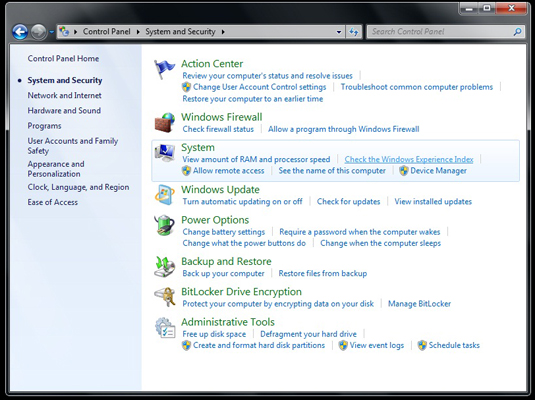This screenshot has height=400, width=535.
Task: Click Device Manager link
Action: coord(438,171)
